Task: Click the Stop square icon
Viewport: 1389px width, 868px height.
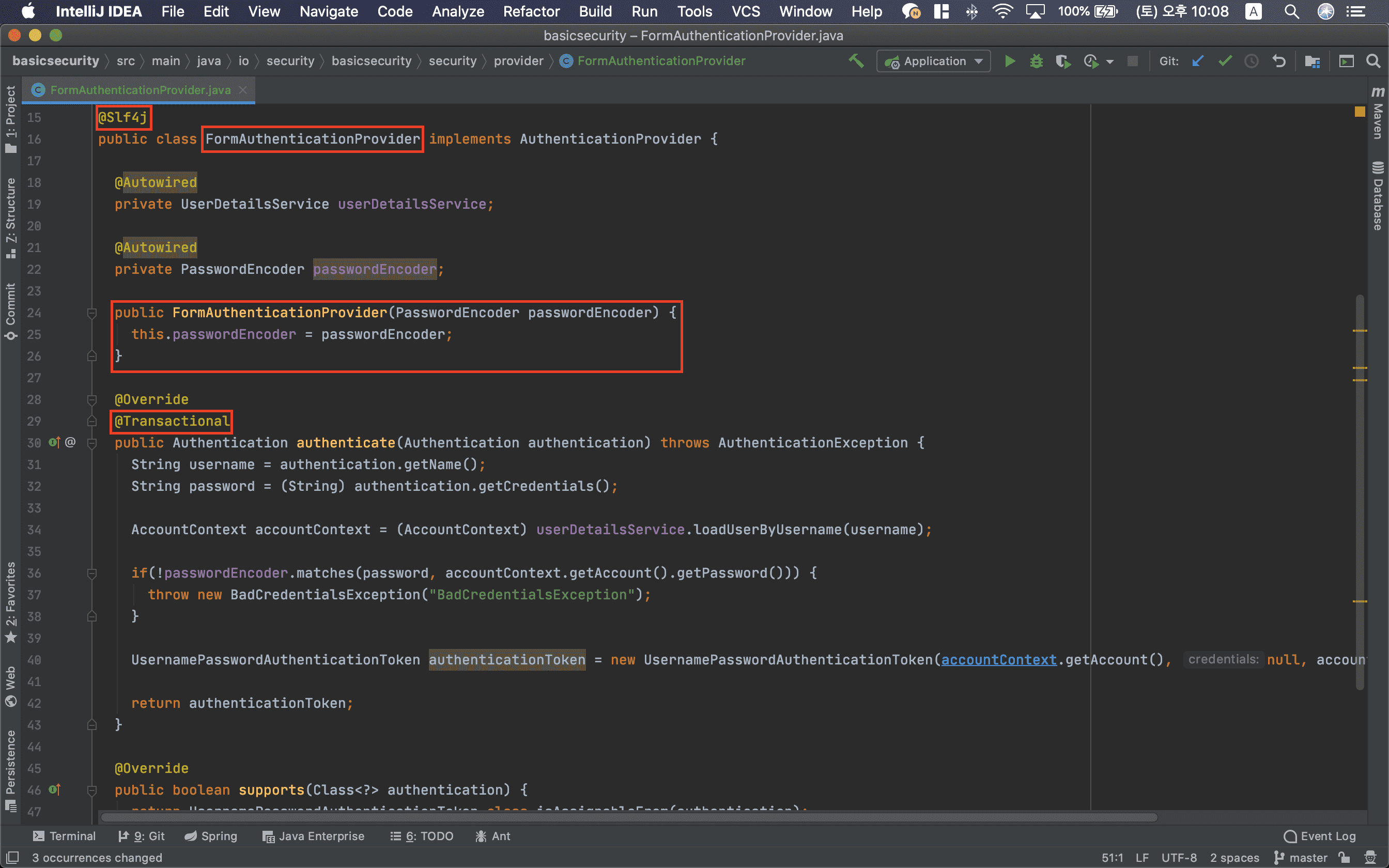Action: [x=1132, y=61]
